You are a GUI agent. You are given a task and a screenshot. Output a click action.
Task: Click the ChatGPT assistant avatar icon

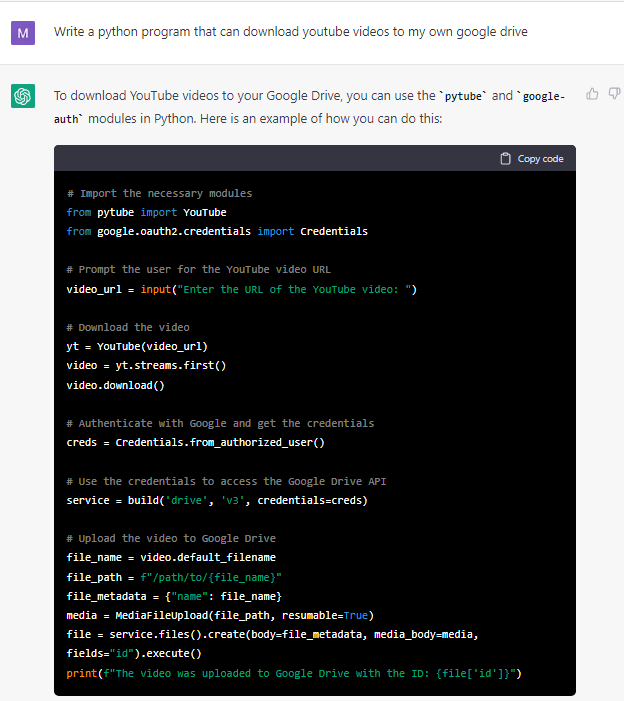(x=23, y=96)
